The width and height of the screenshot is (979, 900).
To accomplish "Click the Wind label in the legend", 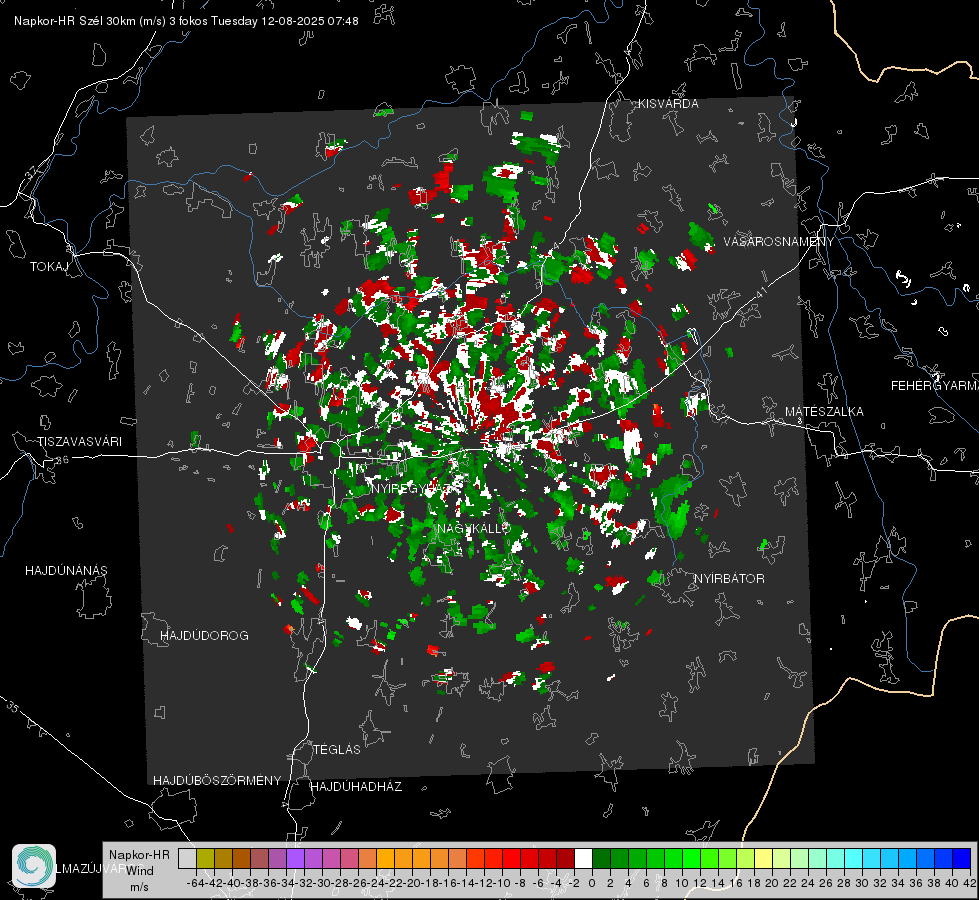I will [x=140, y=871].
